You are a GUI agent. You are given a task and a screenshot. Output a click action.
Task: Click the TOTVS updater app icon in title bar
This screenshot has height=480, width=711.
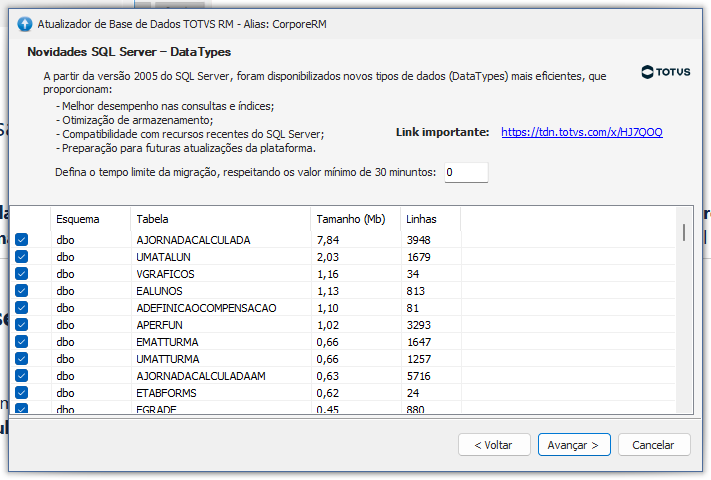tap(25, 24)
